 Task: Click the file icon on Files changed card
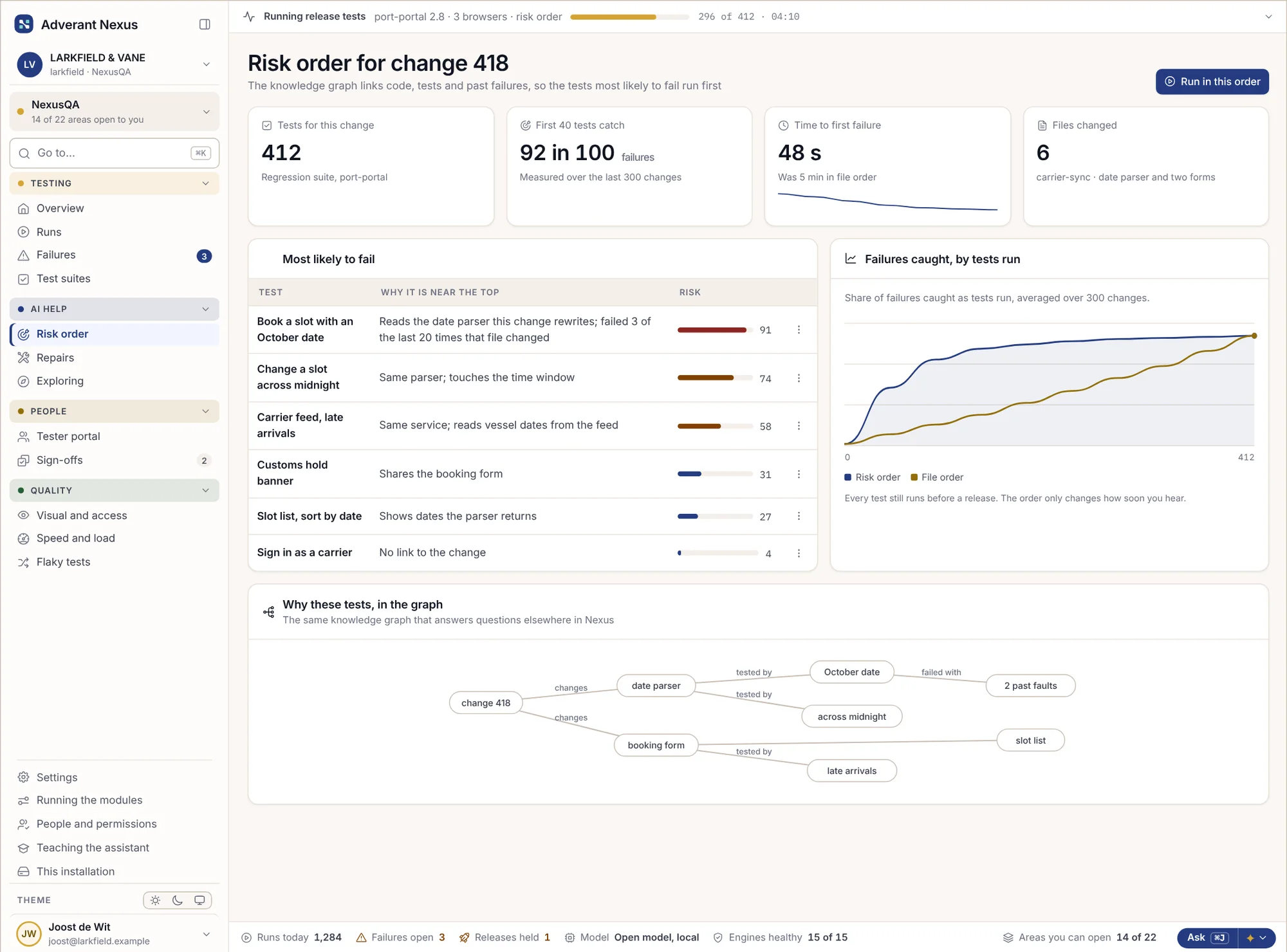[x=1042, y=125]
